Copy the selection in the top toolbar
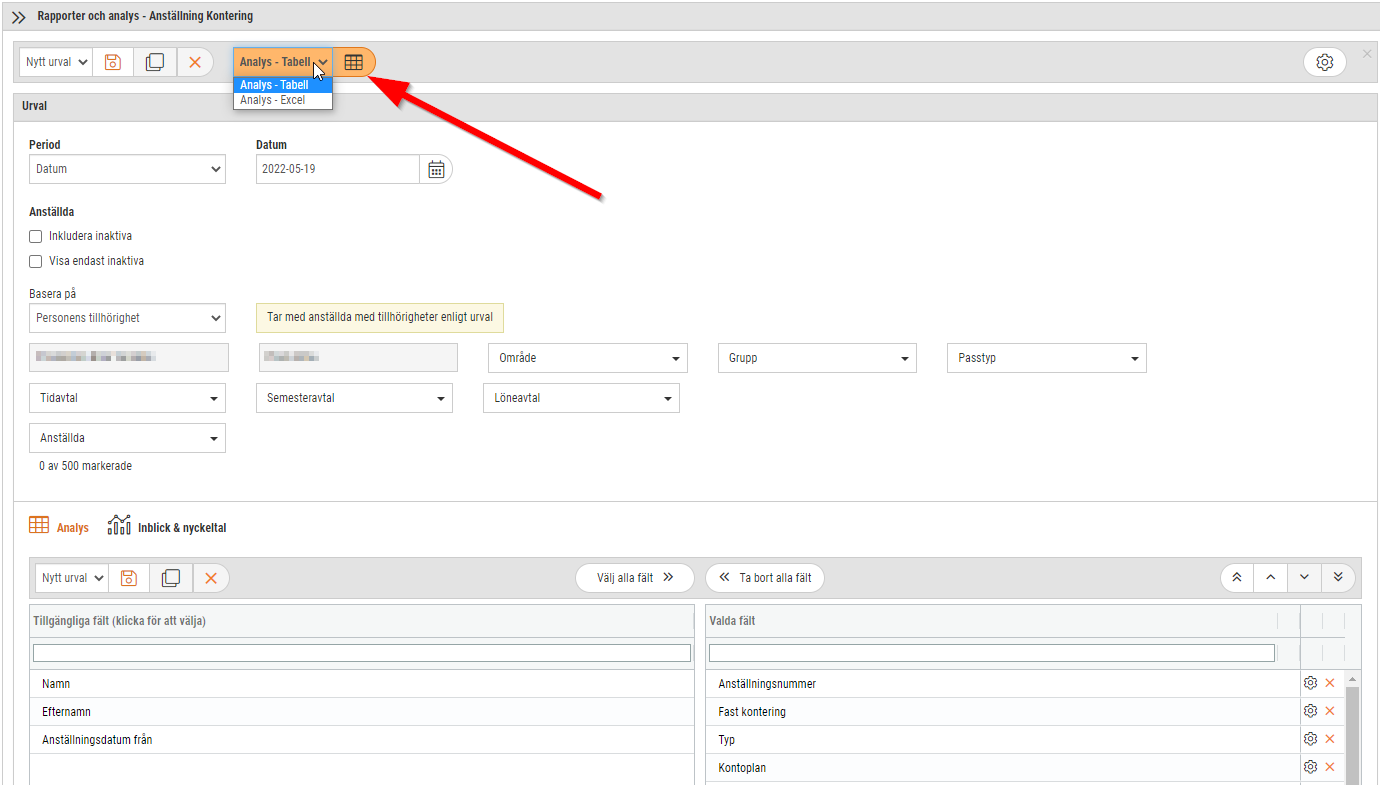 point(155,62)
